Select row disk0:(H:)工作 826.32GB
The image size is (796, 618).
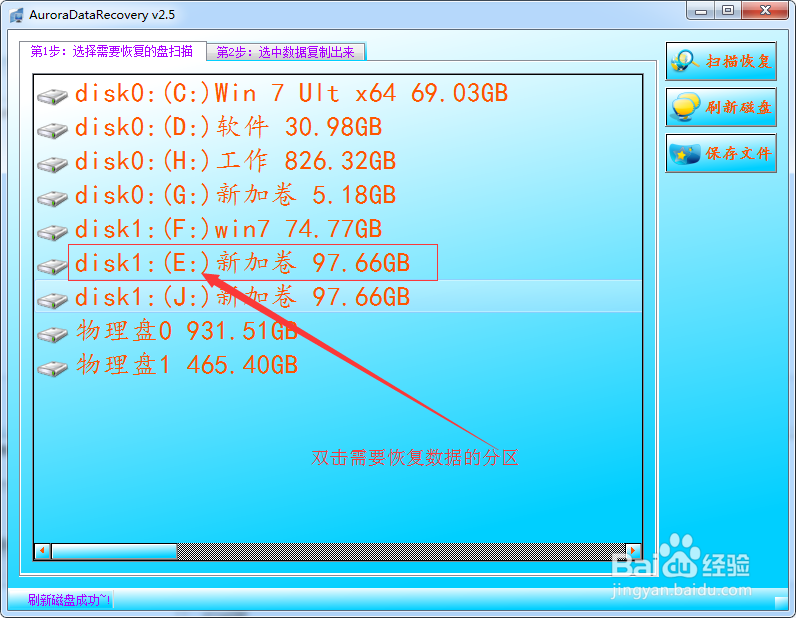click(x=339, y=161)
